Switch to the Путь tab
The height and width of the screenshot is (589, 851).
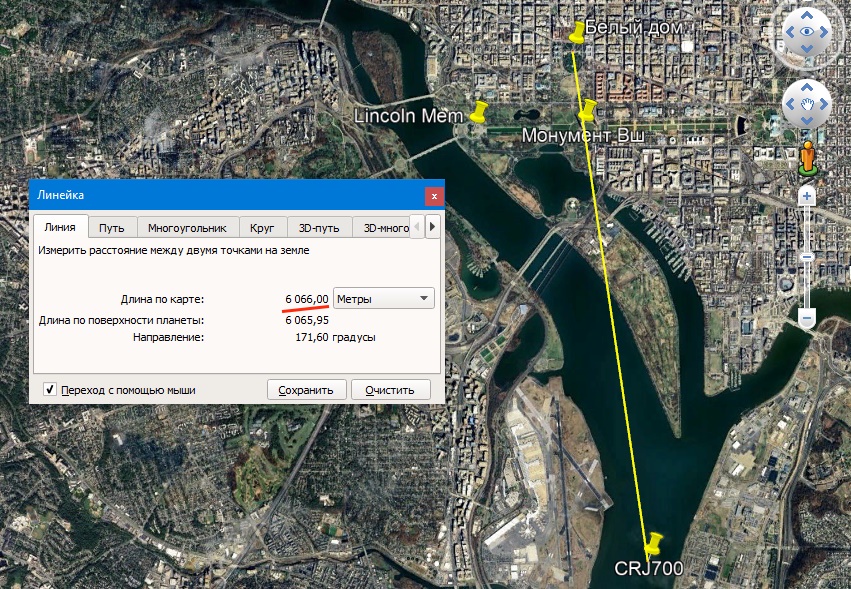(111, 228)
